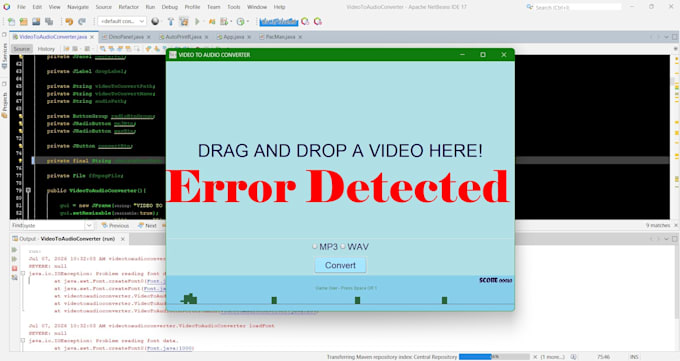680x361 pixels.
Task: Close the find bar with its X
Action: tap(675, 225)
